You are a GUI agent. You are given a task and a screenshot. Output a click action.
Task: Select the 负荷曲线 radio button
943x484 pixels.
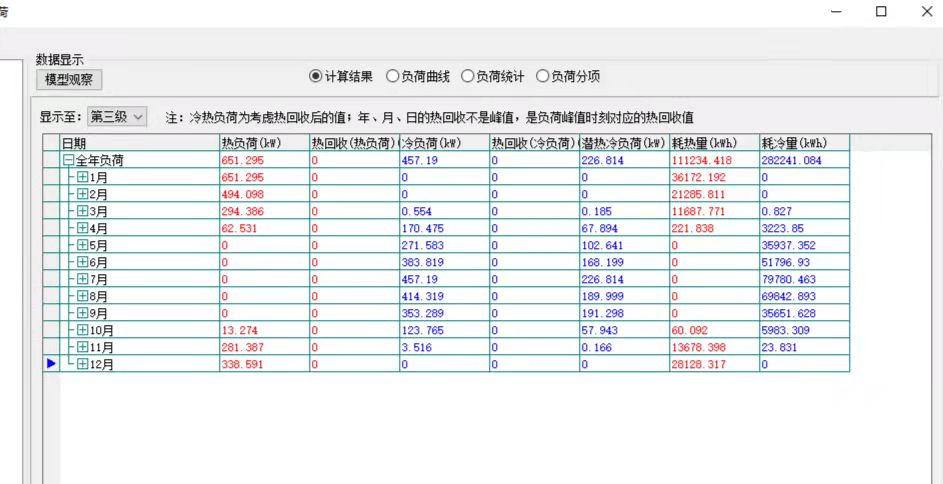392,76
